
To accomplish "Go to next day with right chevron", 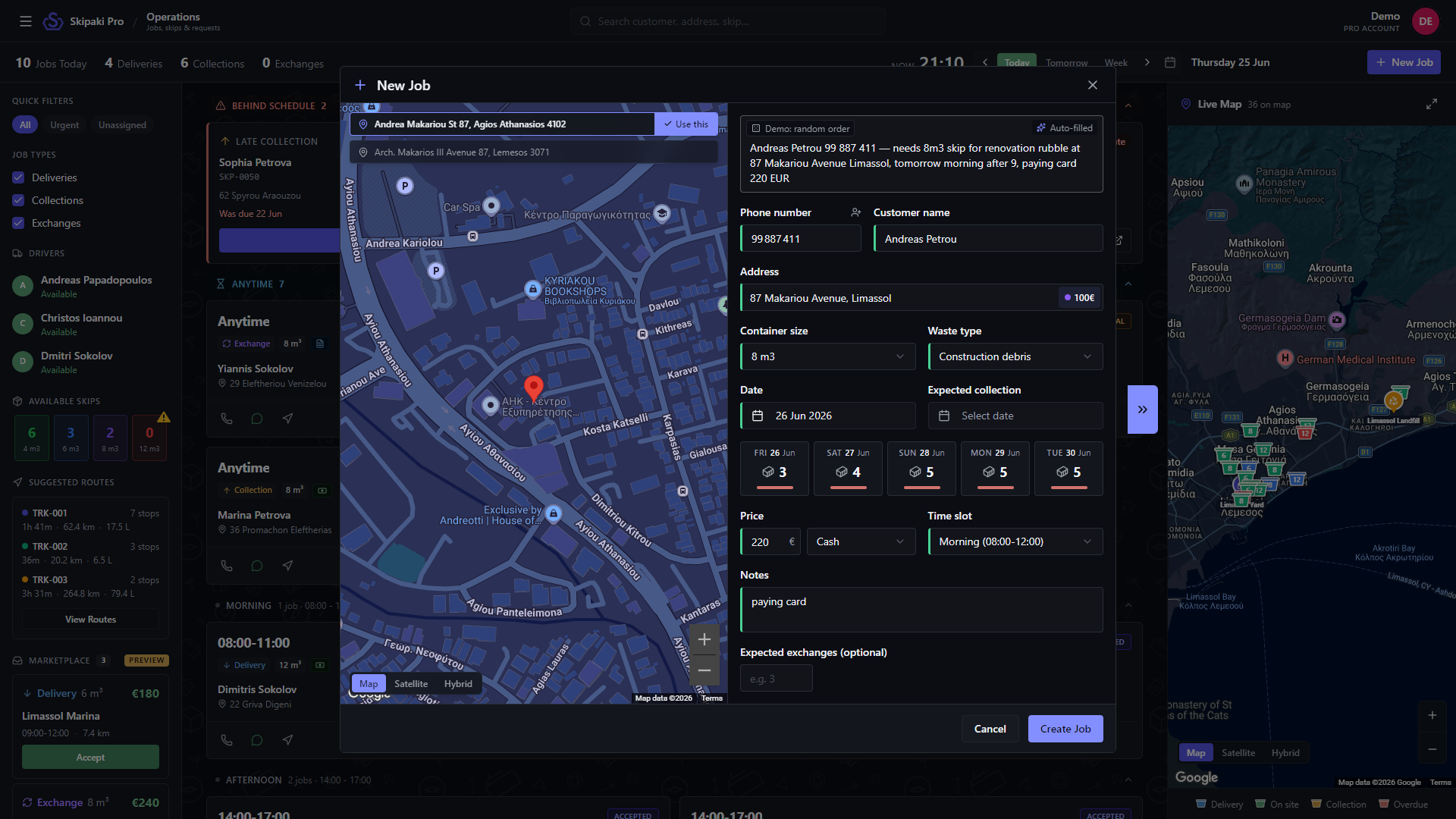I will coord(1147,62).
